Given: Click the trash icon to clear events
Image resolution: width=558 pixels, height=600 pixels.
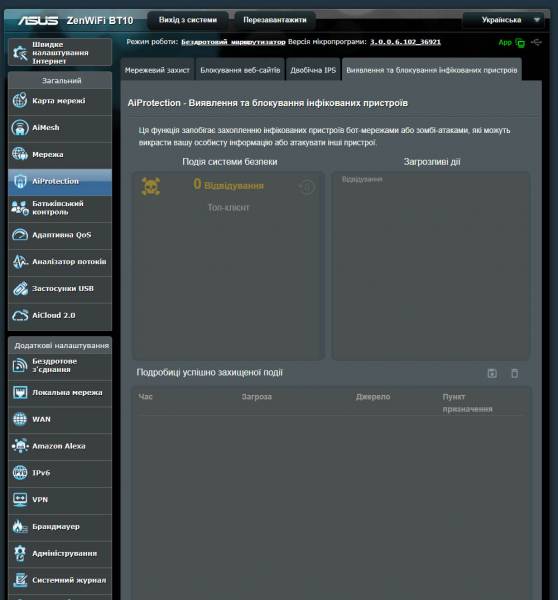Looking at the screenshot, I should (515, 373).
